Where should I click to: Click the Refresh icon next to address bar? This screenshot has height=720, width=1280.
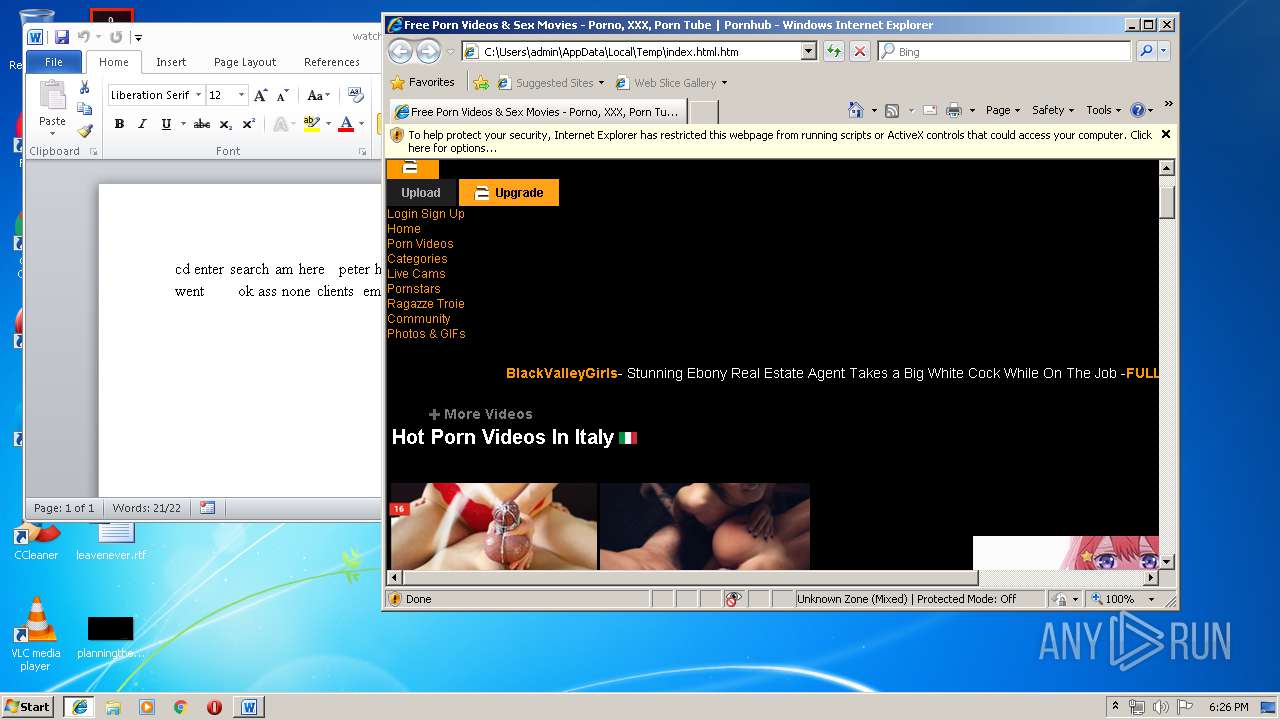coord(834,51)
